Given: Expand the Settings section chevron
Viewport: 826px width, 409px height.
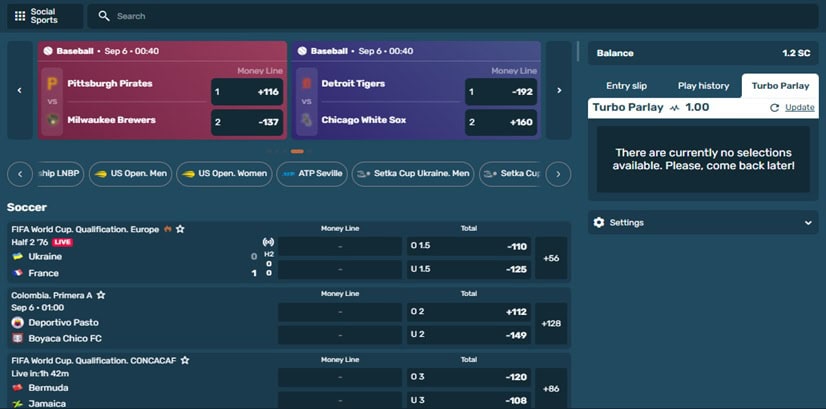Looking at the screenshot, I should [x=808, y=223].
